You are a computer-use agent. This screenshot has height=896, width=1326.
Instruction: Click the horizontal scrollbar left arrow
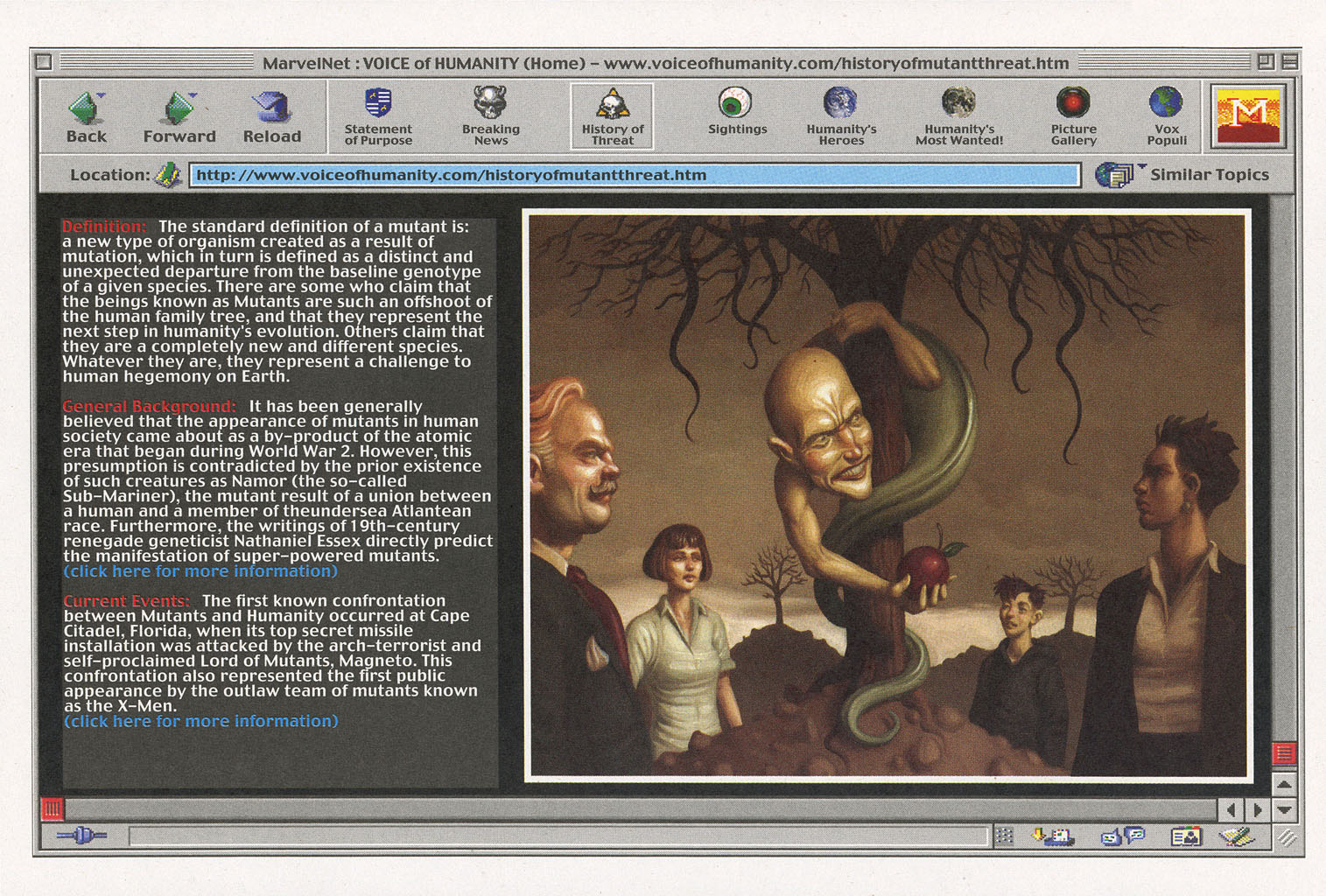(1231, 809)
